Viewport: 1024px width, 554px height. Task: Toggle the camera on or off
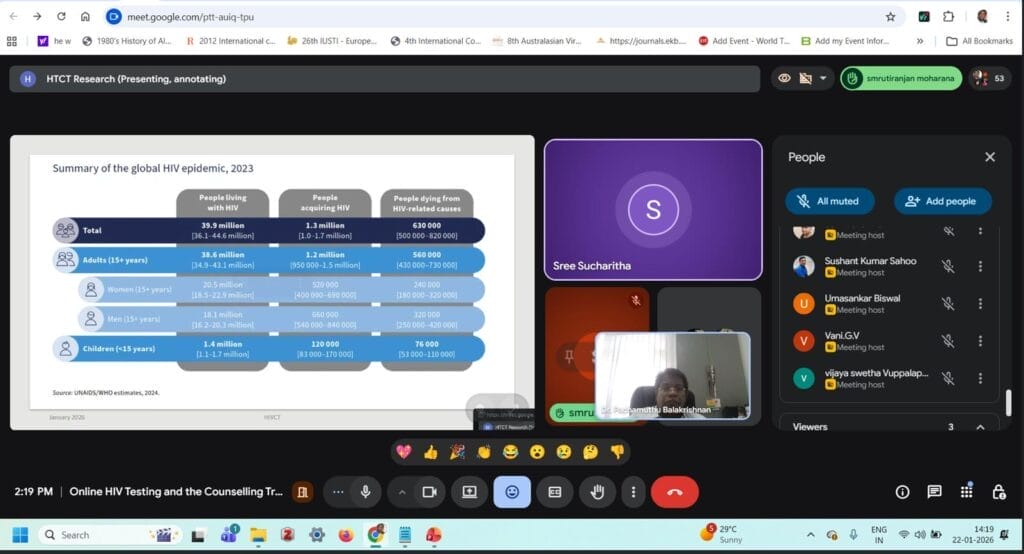click(429, 492)
